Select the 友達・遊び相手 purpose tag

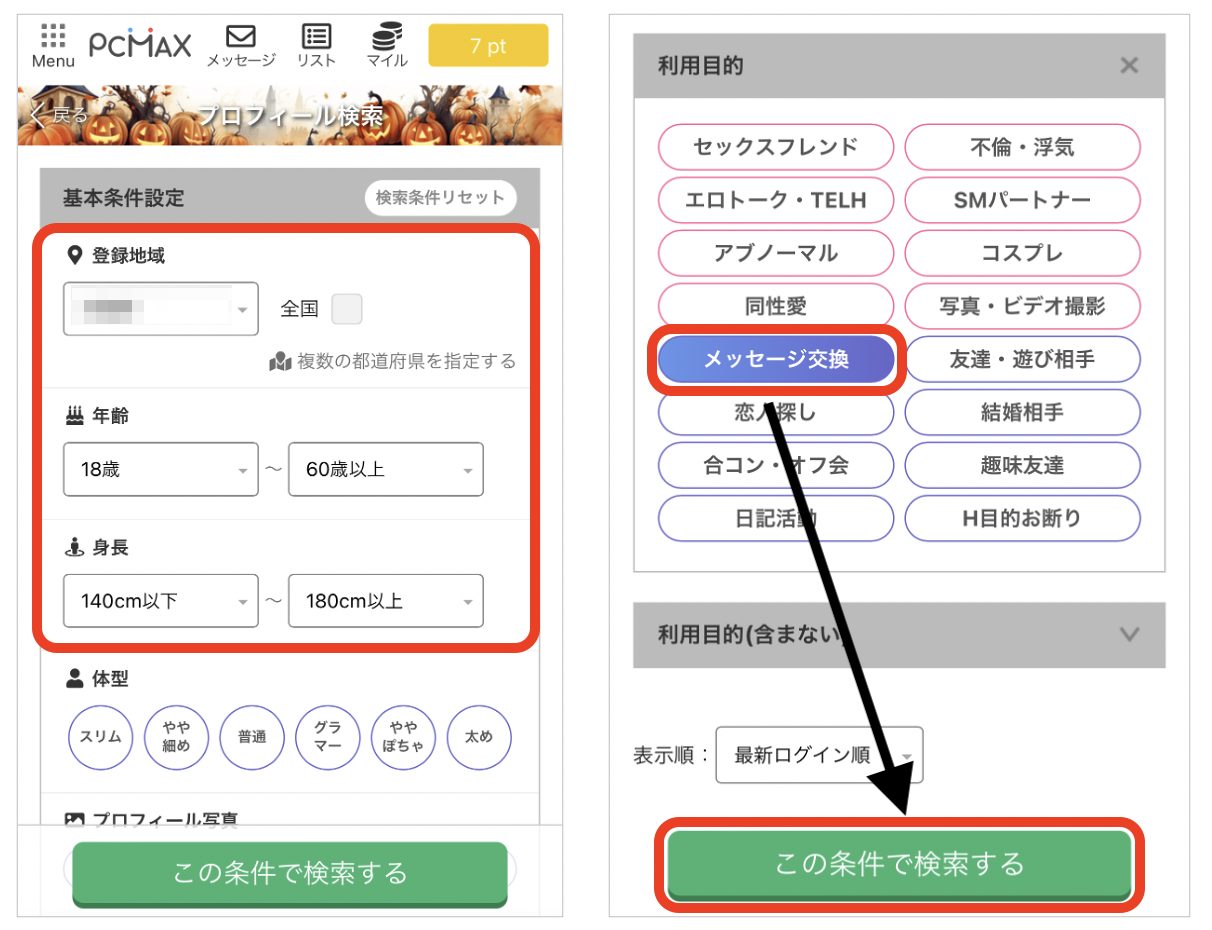[x=1022, y=359]
